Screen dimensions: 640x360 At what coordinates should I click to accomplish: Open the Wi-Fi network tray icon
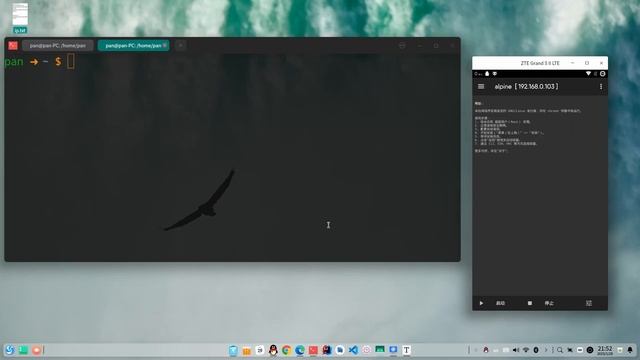[526, 350]
